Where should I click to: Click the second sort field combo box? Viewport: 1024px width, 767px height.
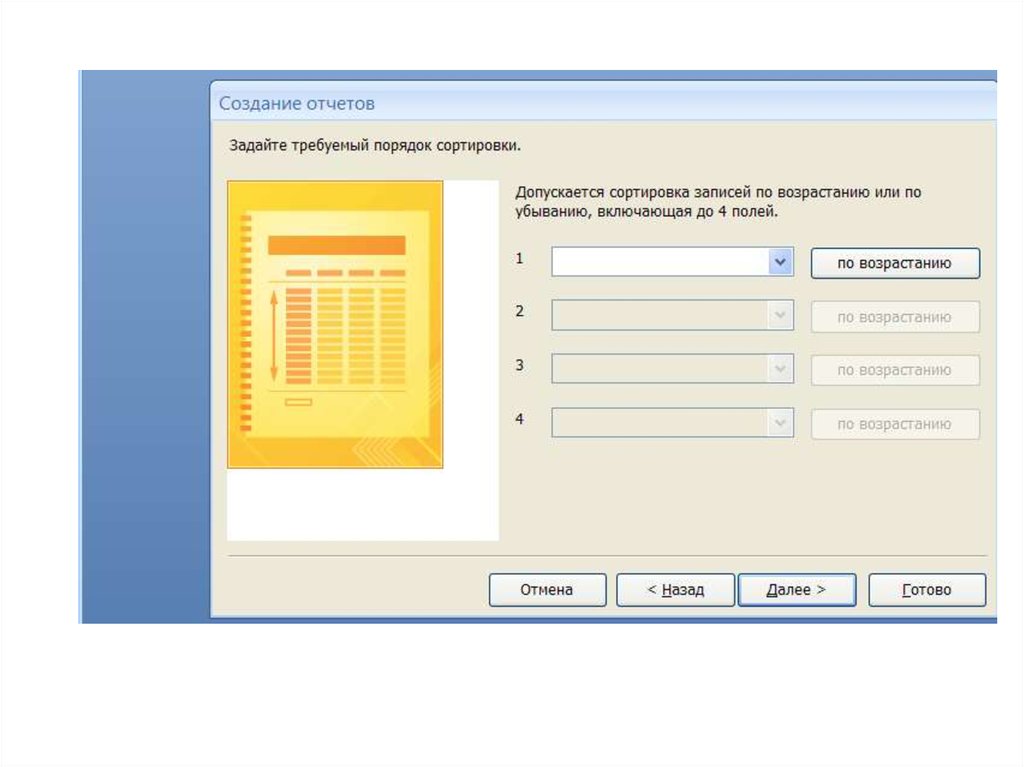pos(659,316)
